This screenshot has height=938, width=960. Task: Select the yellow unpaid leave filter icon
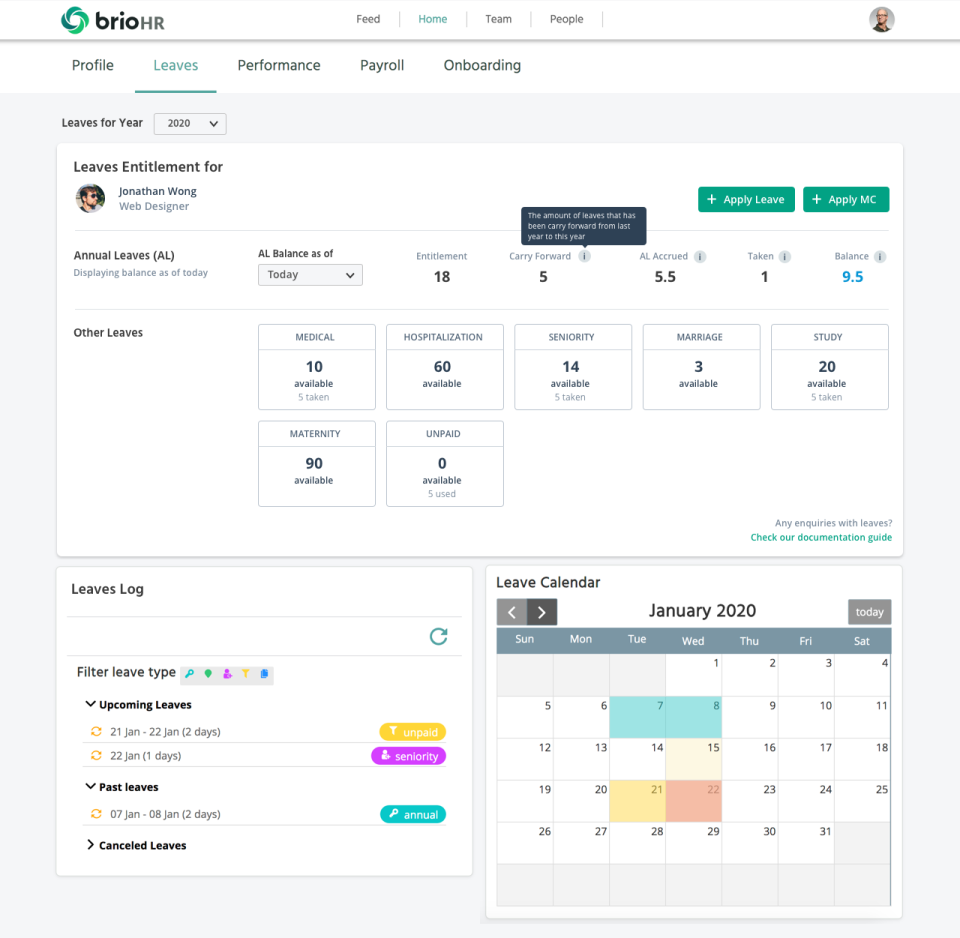245,673
